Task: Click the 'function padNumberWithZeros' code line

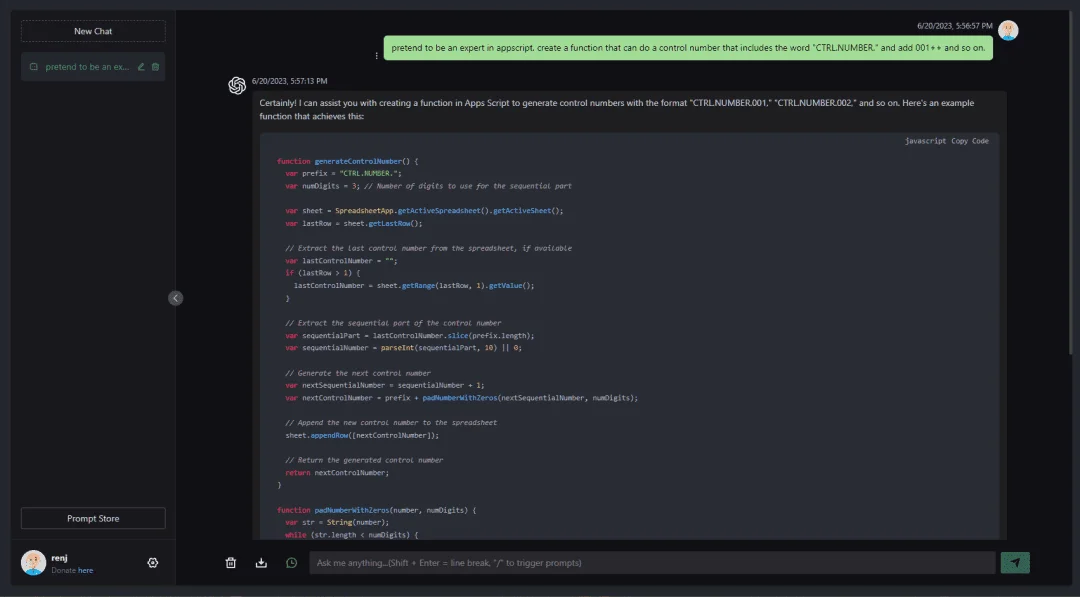Action: tap(376, 510)
